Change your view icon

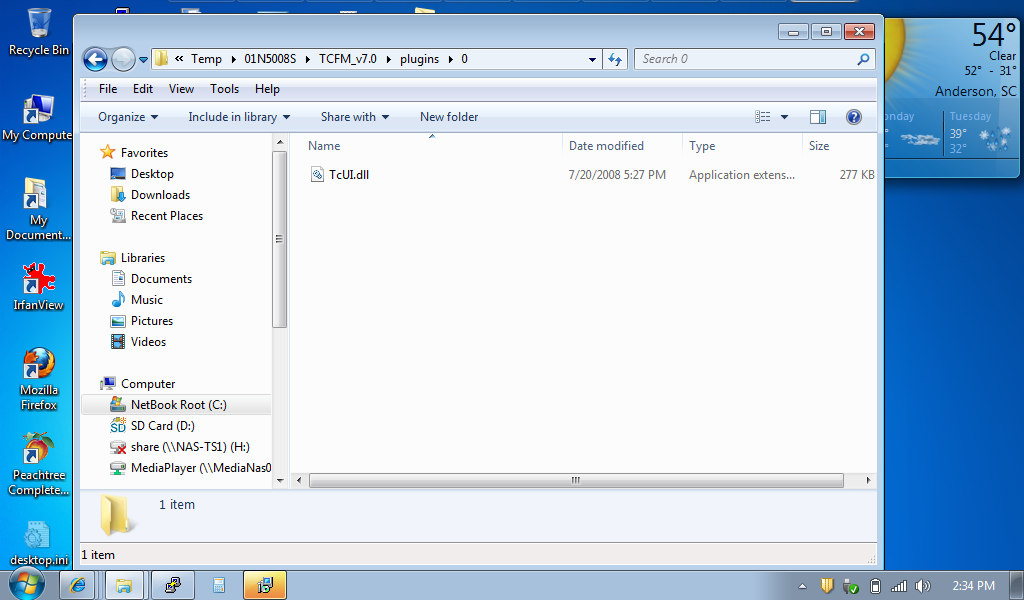pyautogui.click(x=763, y=117)
